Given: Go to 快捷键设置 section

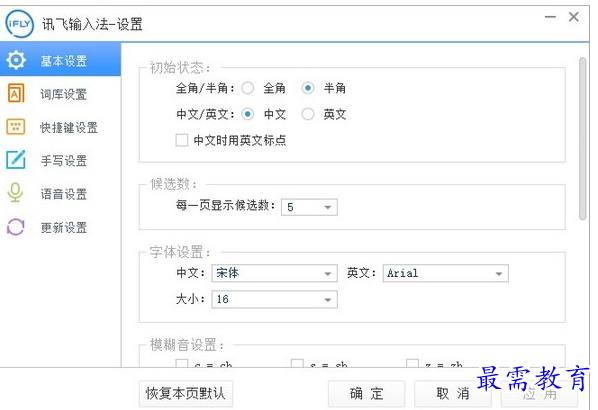Looking at the screenshot, I should coord(60,127).
